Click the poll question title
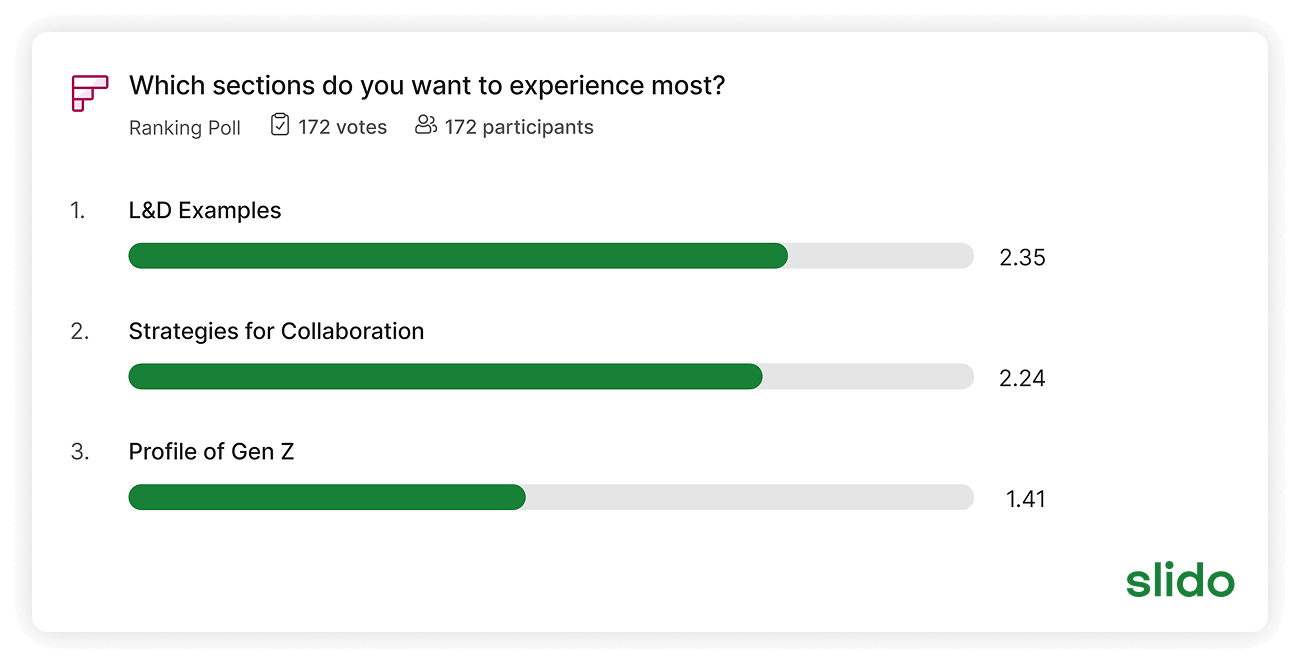This screenshot has height=664, width=1300. click(427, 86)
